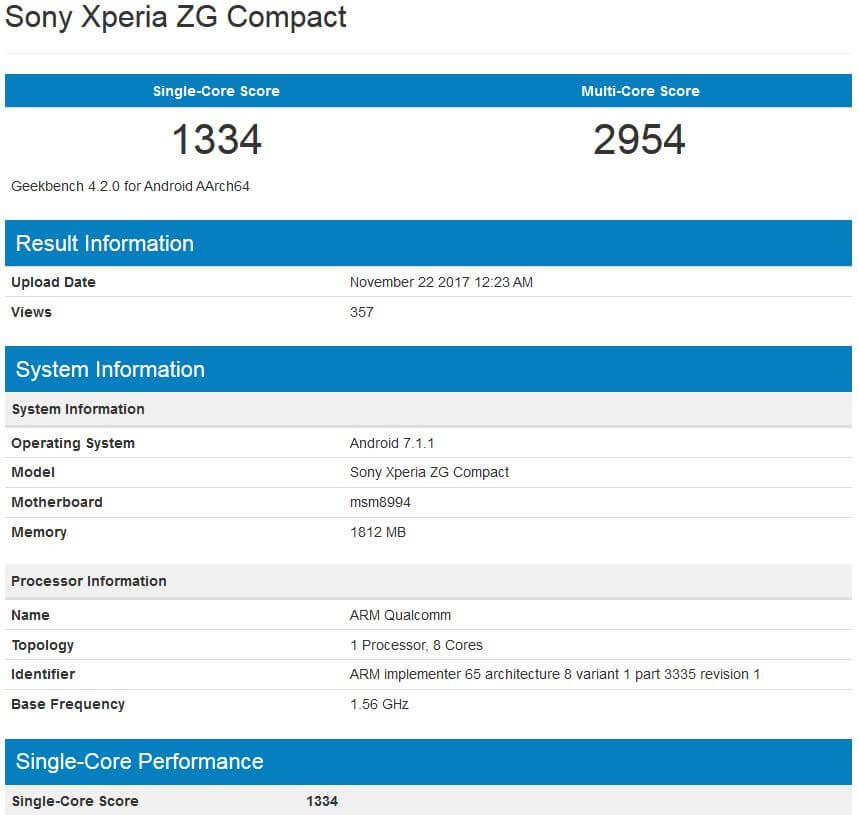Image resolution: width=858 pixels, height=815 pixels.
Task: Select the Upload Date label
Action: [x=53, y=282]
